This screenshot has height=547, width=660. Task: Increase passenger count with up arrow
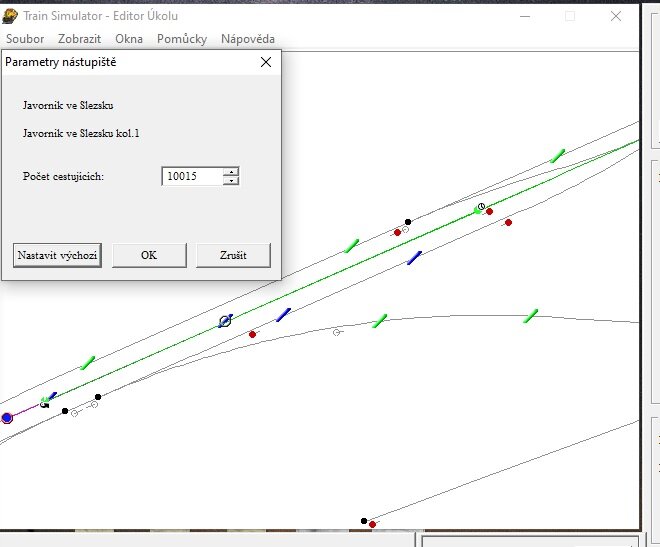232,171
